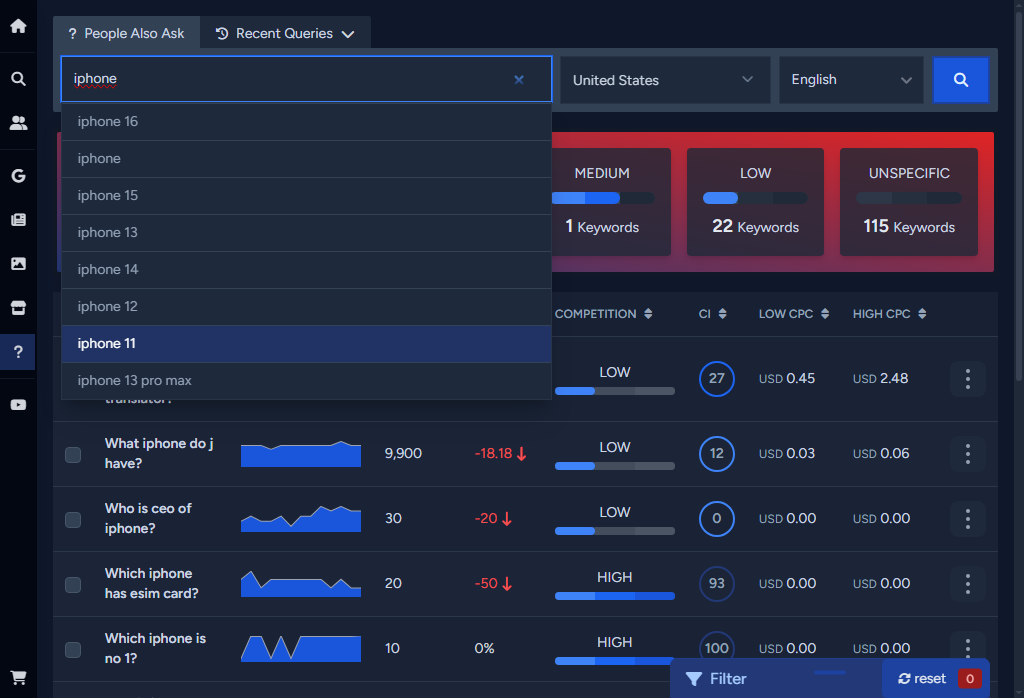This screenshot has width=1024, height=698.
Task: Open the YouTube icon in sidebar
Action: tap(18, 405)
